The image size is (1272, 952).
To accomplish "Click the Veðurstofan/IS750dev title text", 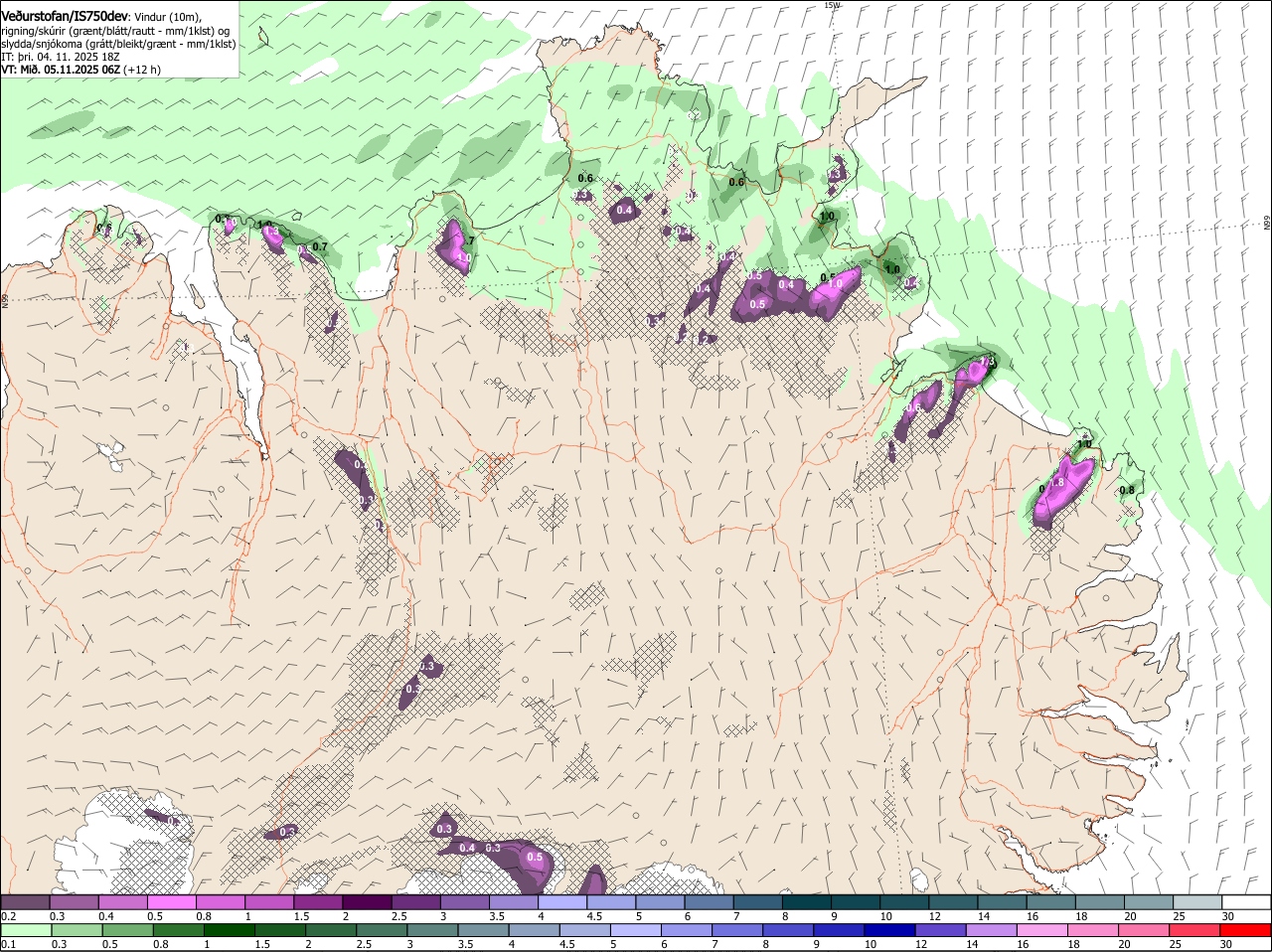I will point(65,17).
